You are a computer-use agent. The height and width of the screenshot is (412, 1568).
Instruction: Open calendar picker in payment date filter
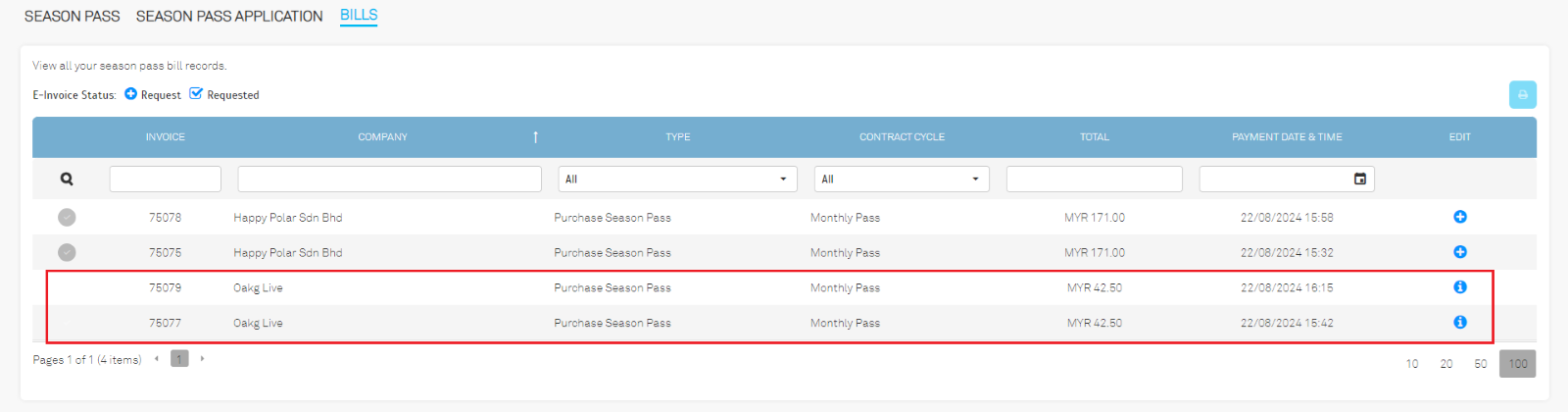click(1359, 180)
